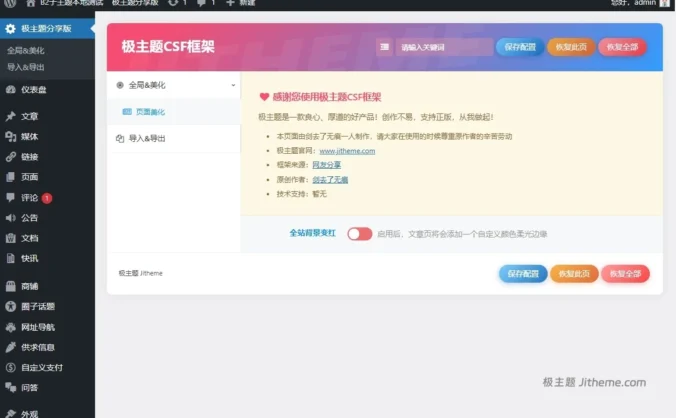Click the top 恢复此页 button in the header

click(x=571, y=47)
